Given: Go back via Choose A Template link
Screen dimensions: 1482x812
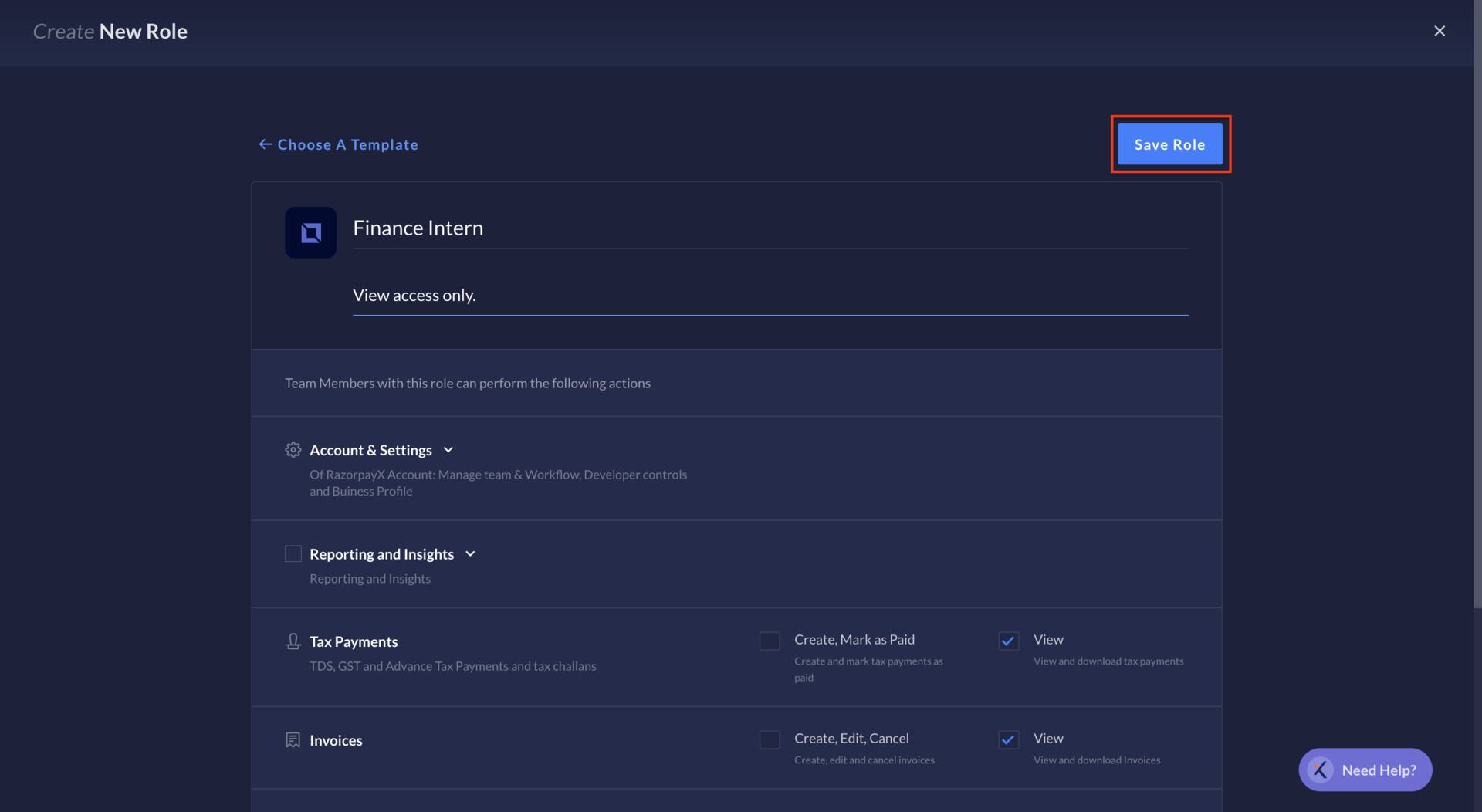Looking at the screenshot, I should [338, 144].
